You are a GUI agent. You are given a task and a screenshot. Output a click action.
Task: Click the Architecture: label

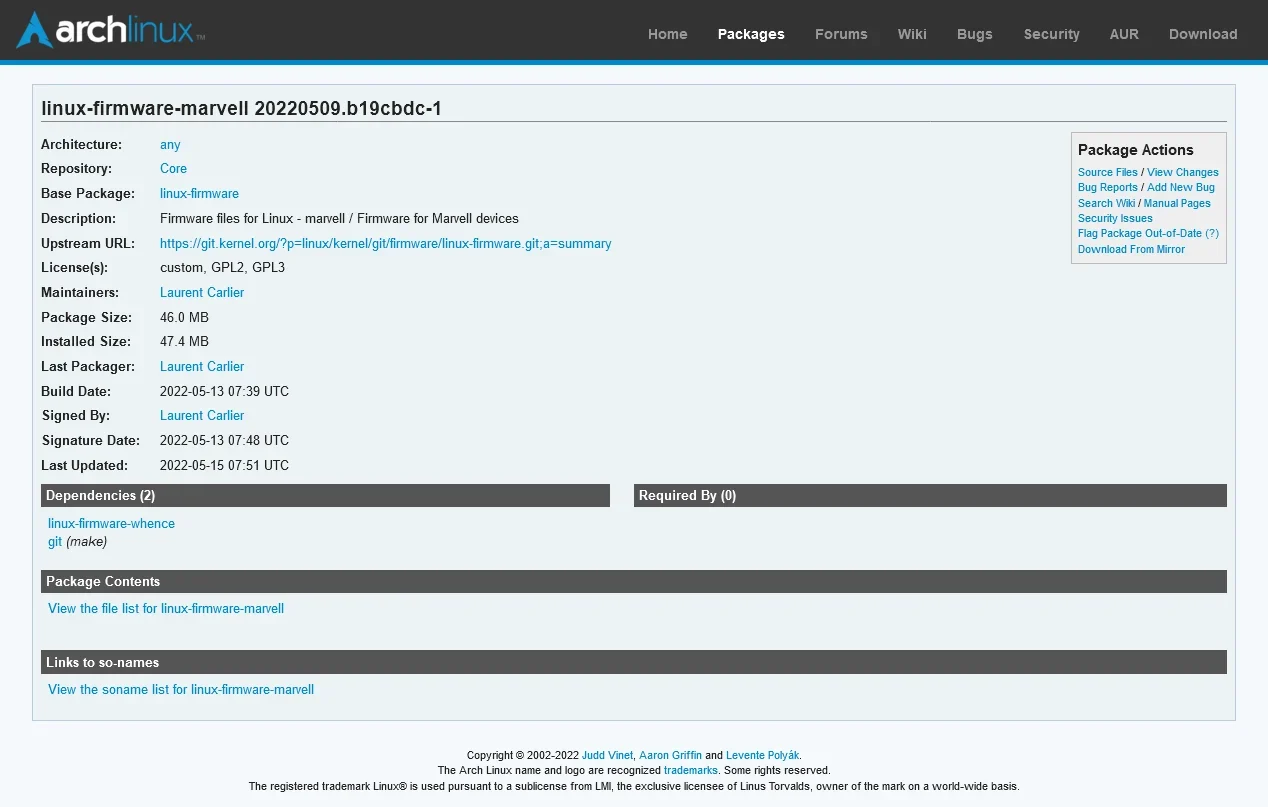pos(81,145)
